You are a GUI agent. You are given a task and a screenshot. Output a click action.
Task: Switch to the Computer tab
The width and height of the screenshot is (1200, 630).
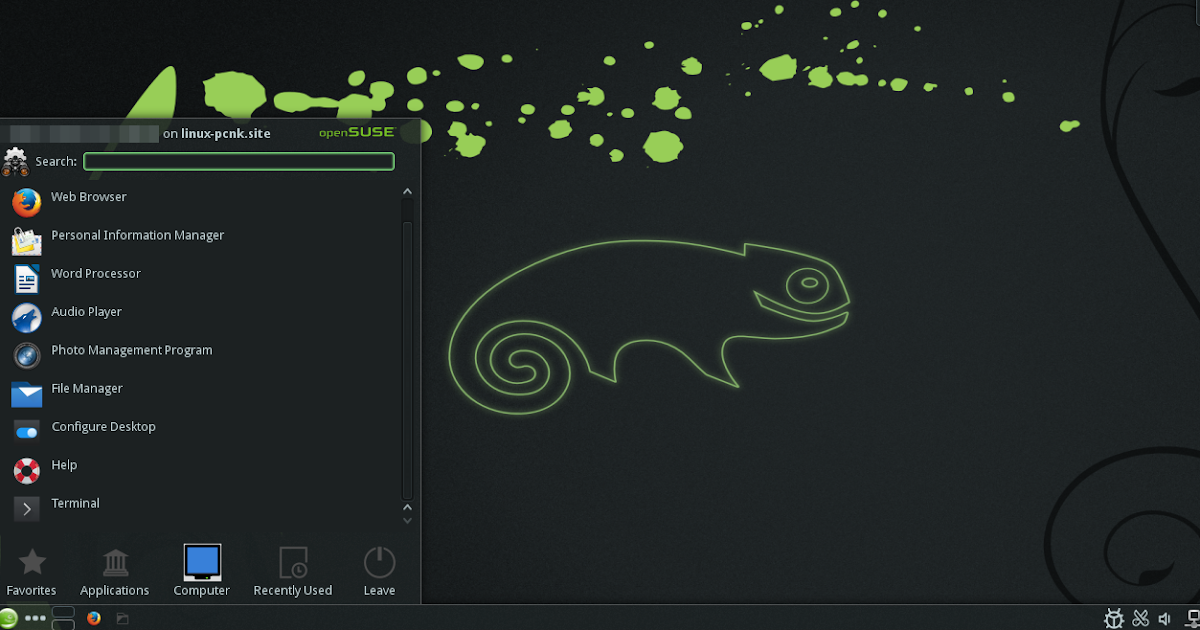click(x=202, y=572)
